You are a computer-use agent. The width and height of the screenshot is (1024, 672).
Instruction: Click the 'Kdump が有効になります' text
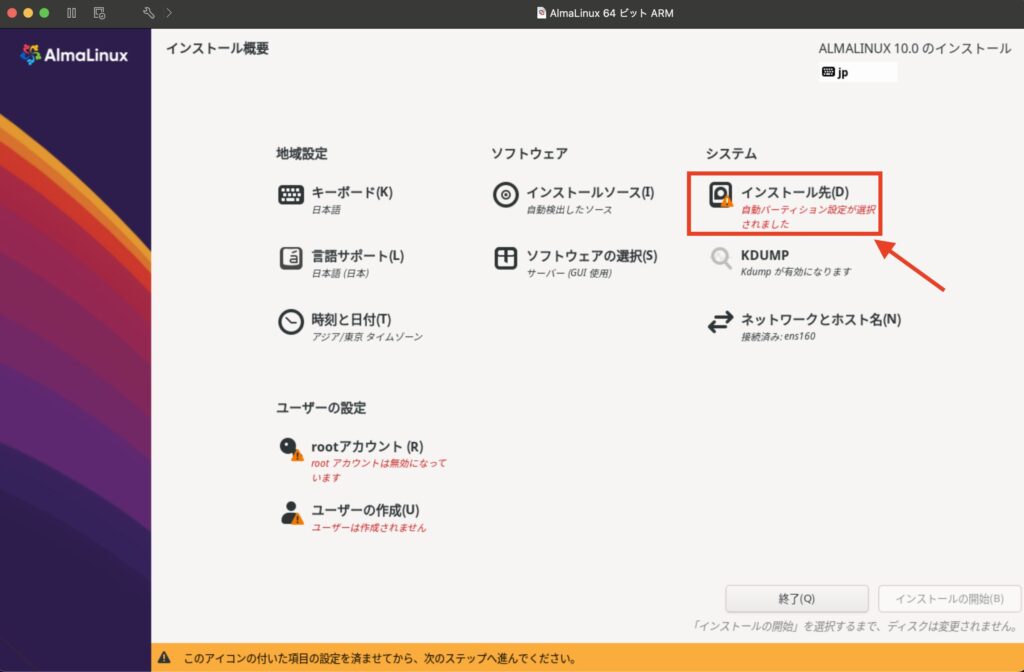[795, 272]
